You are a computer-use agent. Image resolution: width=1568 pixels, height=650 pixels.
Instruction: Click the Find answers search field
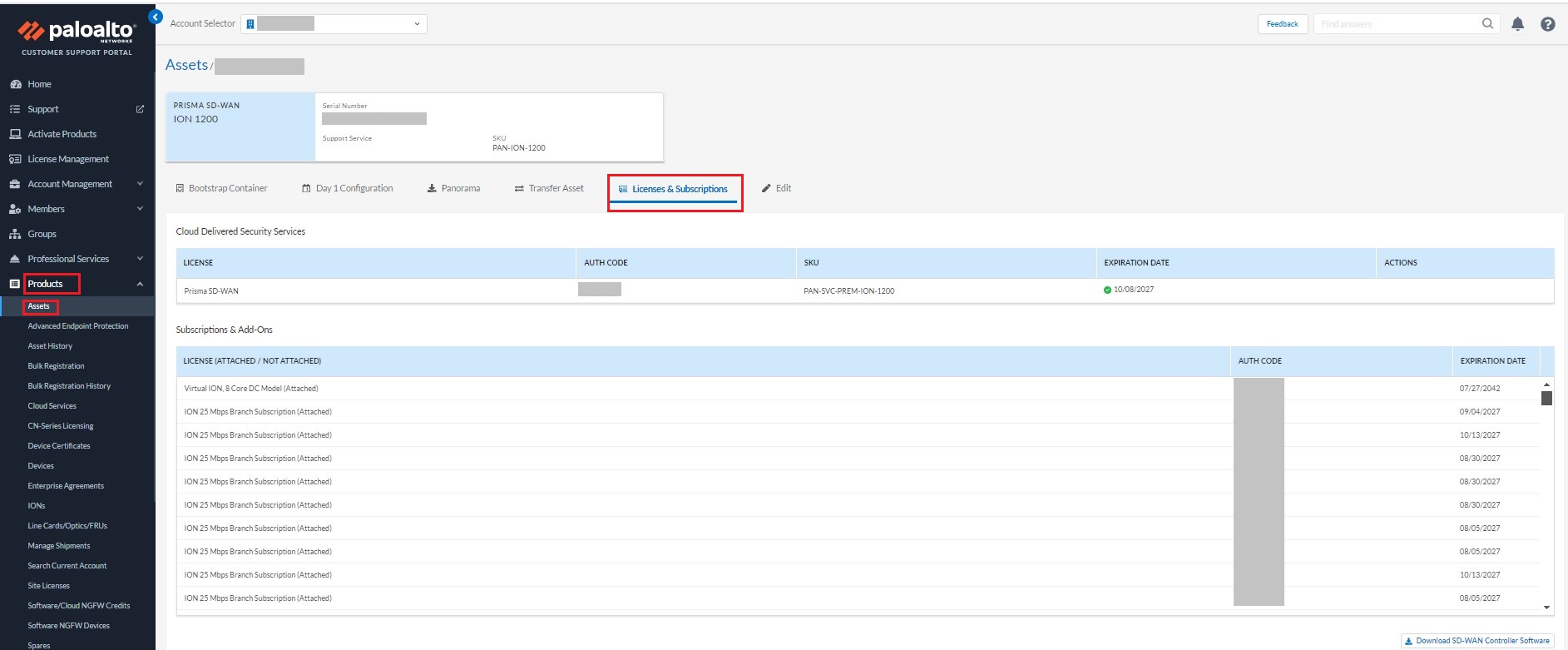(x=1393, y=24)
